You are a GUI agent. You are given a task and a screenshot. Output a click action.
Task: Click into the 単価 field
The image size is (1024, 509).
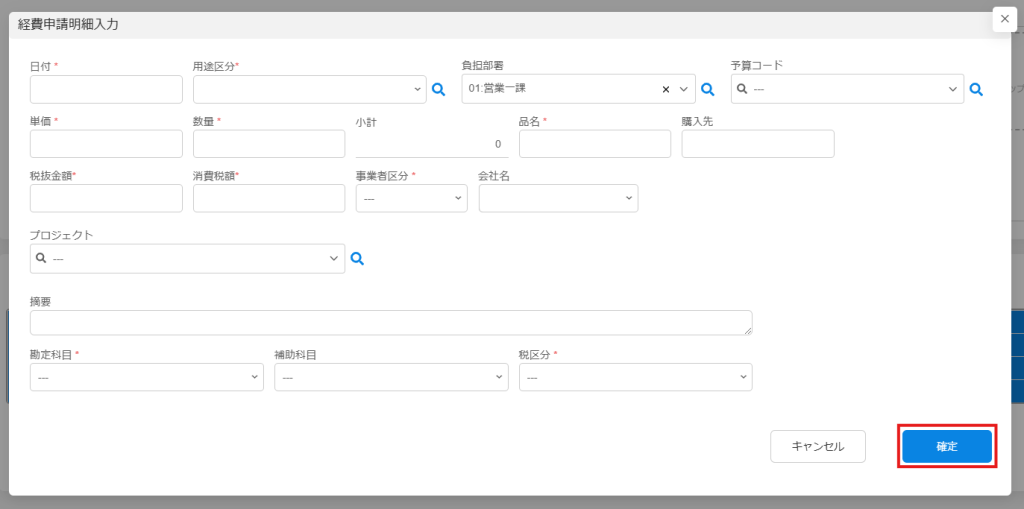click(106, 144)
